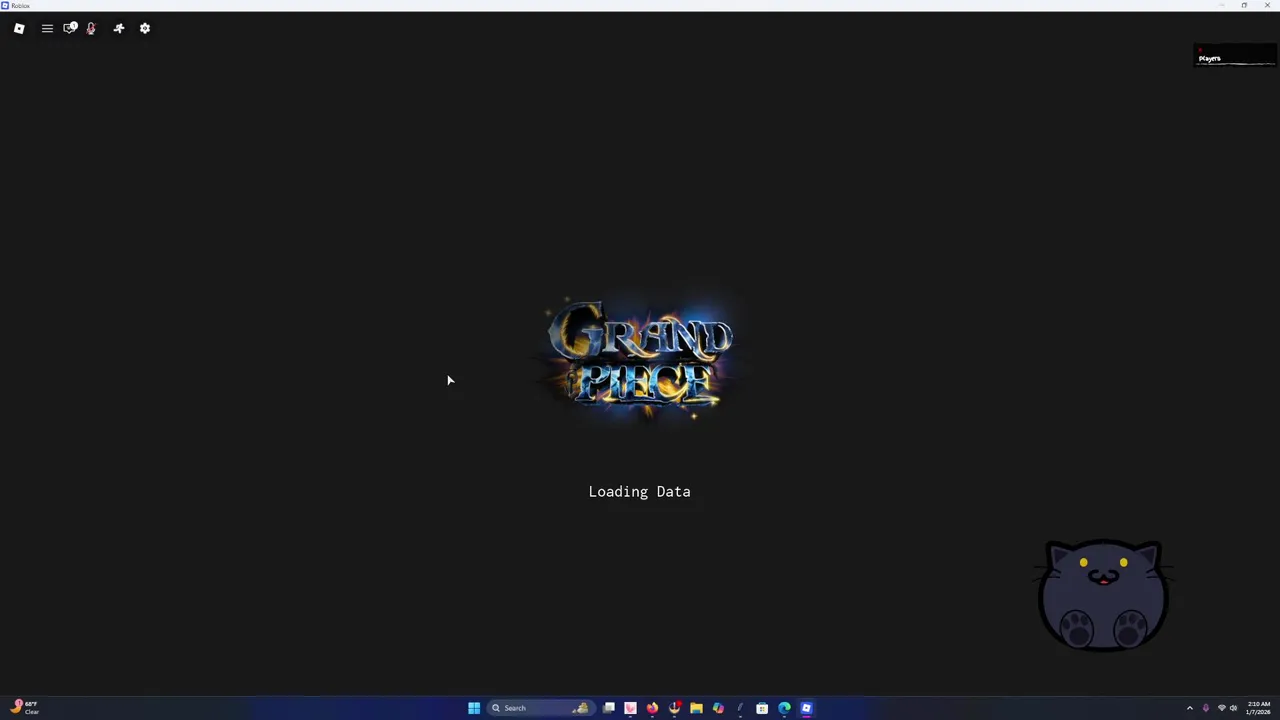Open the Windows Start menu
This screenshot has height=720, width=1280.
pyautogui.click(x=474, y=708)
